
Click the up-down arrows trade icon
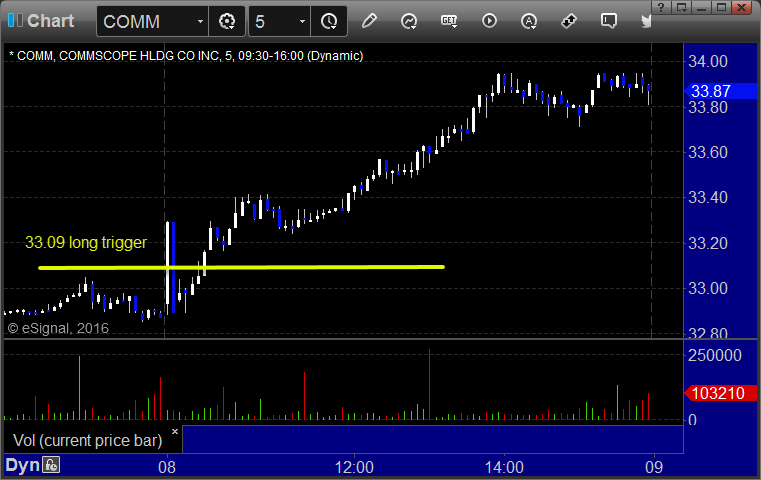pyautogui.click(x=569, y=21)
